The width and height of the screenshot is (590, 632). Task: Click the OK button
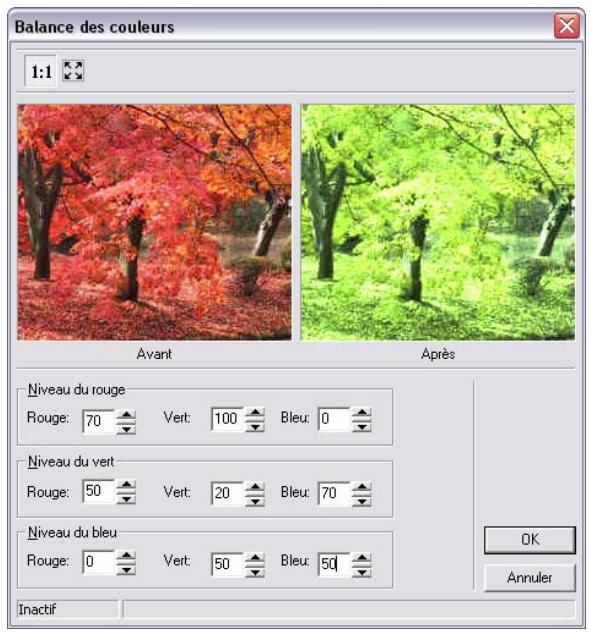(x=530, y=540)
